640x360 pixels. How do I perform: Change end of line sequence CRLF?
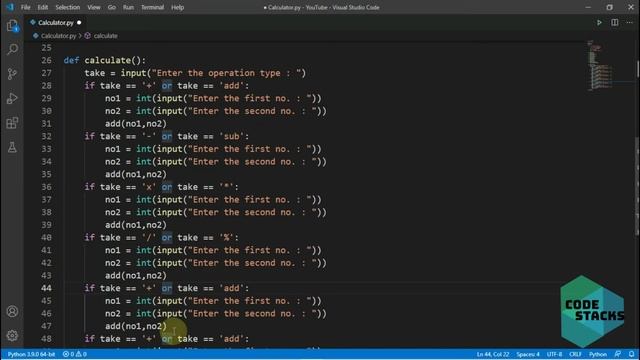pyautogui.click(x=575, y=354)
